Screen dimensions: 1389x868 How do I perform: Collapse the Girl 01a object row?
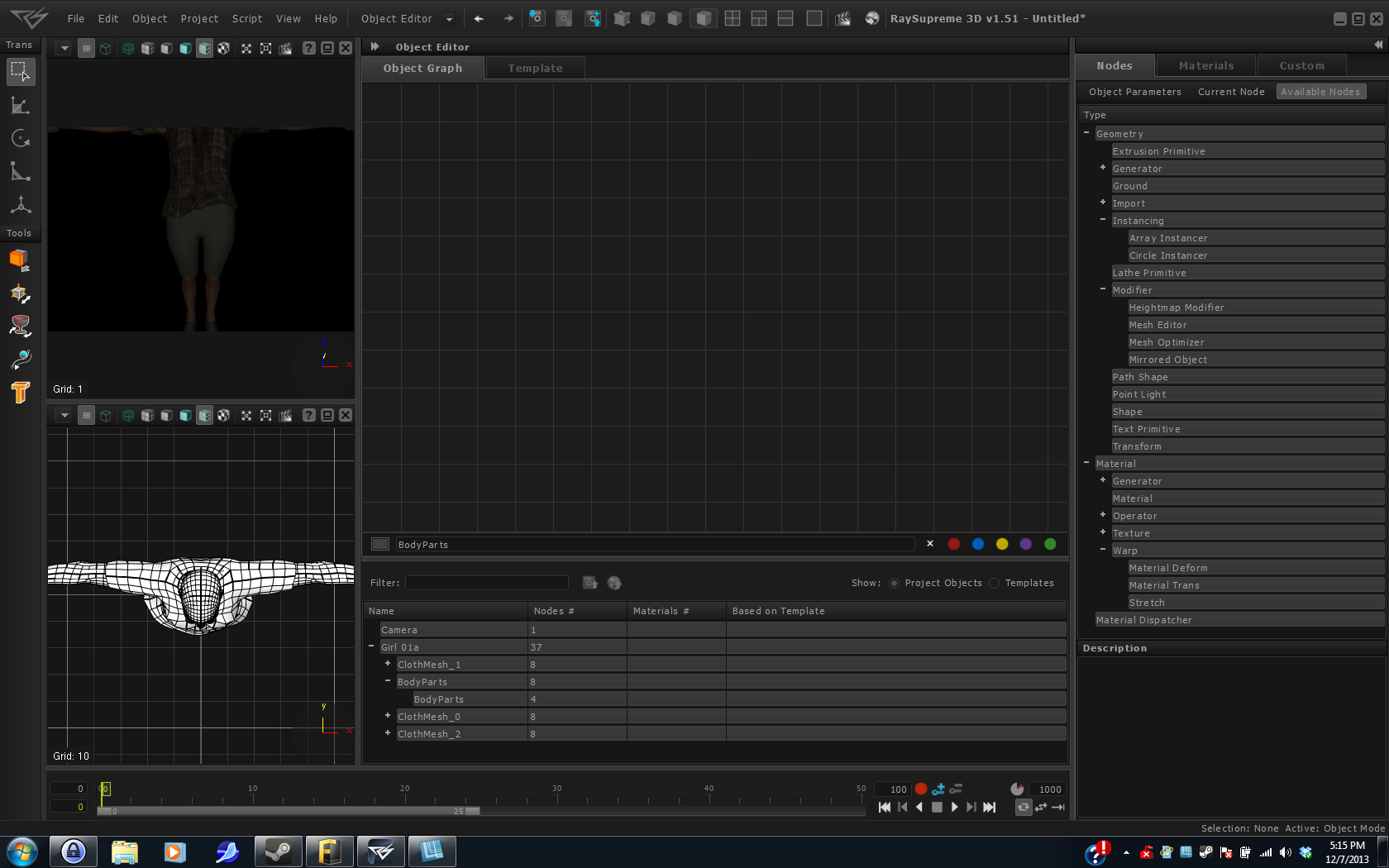(x=371, y=646)
